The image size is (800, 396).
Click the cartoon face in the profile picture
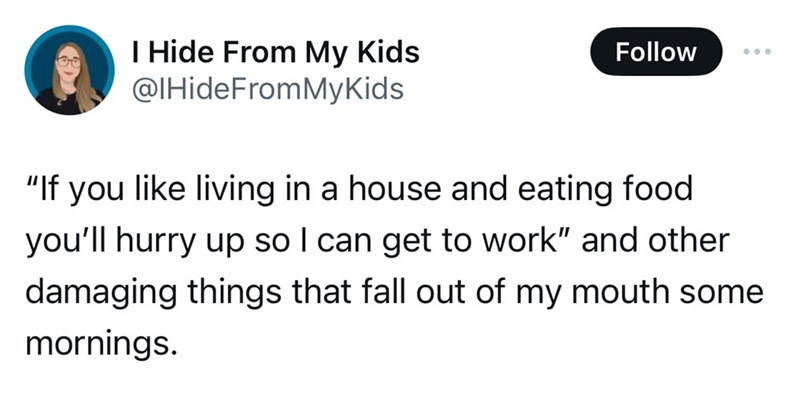68,65
